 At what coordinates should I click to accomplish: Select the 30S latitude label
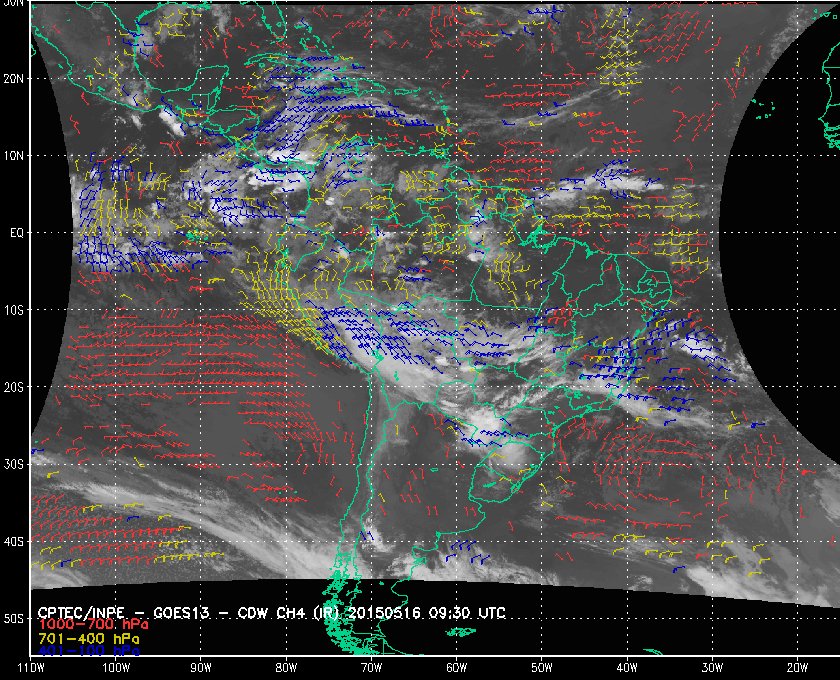coord(13,464)
